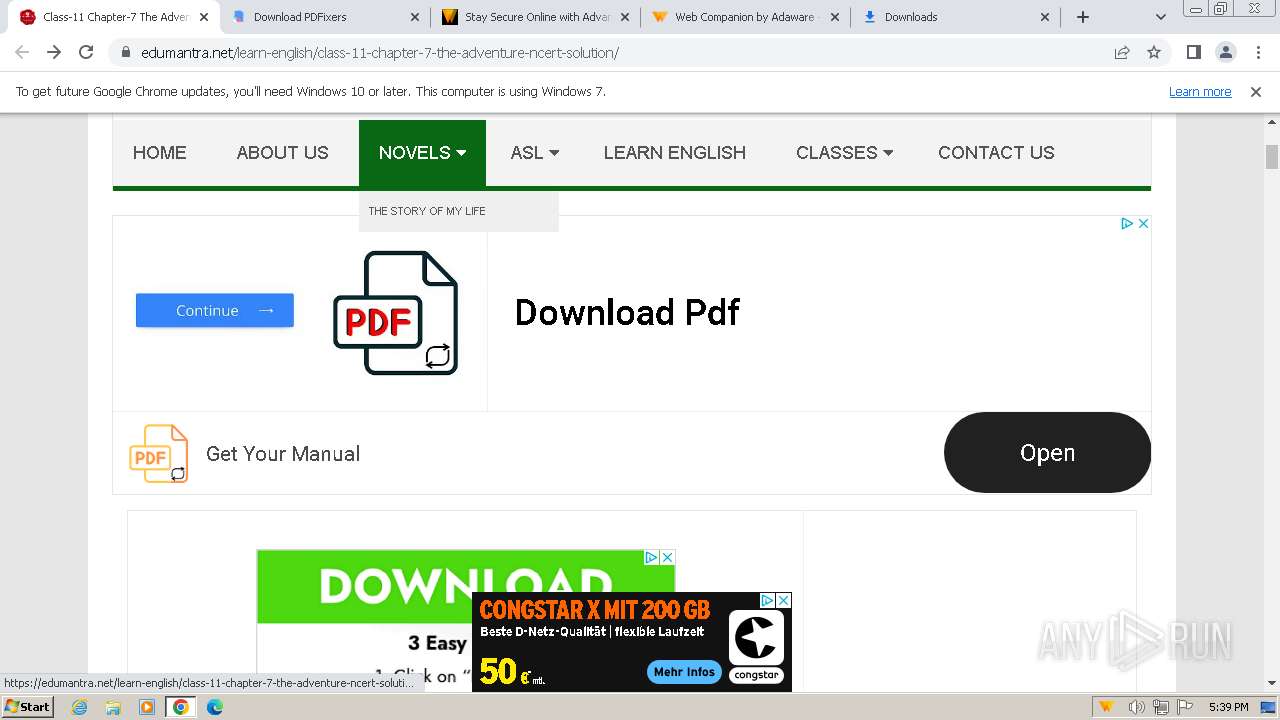Open the ABOUT US menu item
The image size is (1280, 720).
tap(282, 152)
